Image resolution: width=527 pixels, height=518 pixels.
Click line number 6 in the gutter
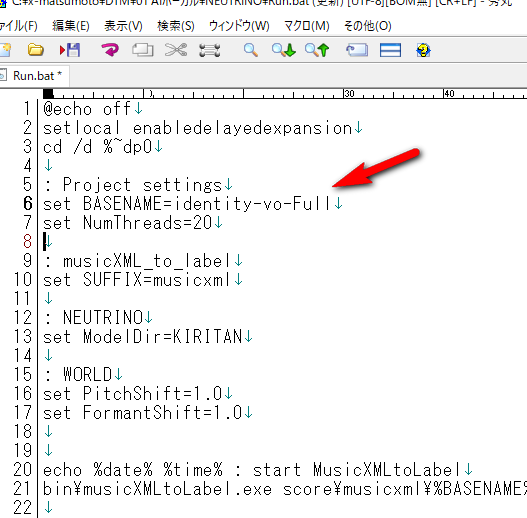coord(28,203)
